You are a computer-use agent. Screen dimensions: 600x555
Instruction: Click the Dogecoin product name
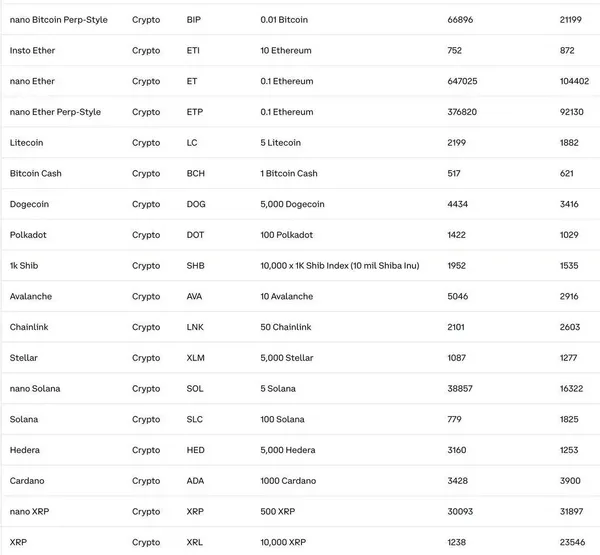(30, 204)
